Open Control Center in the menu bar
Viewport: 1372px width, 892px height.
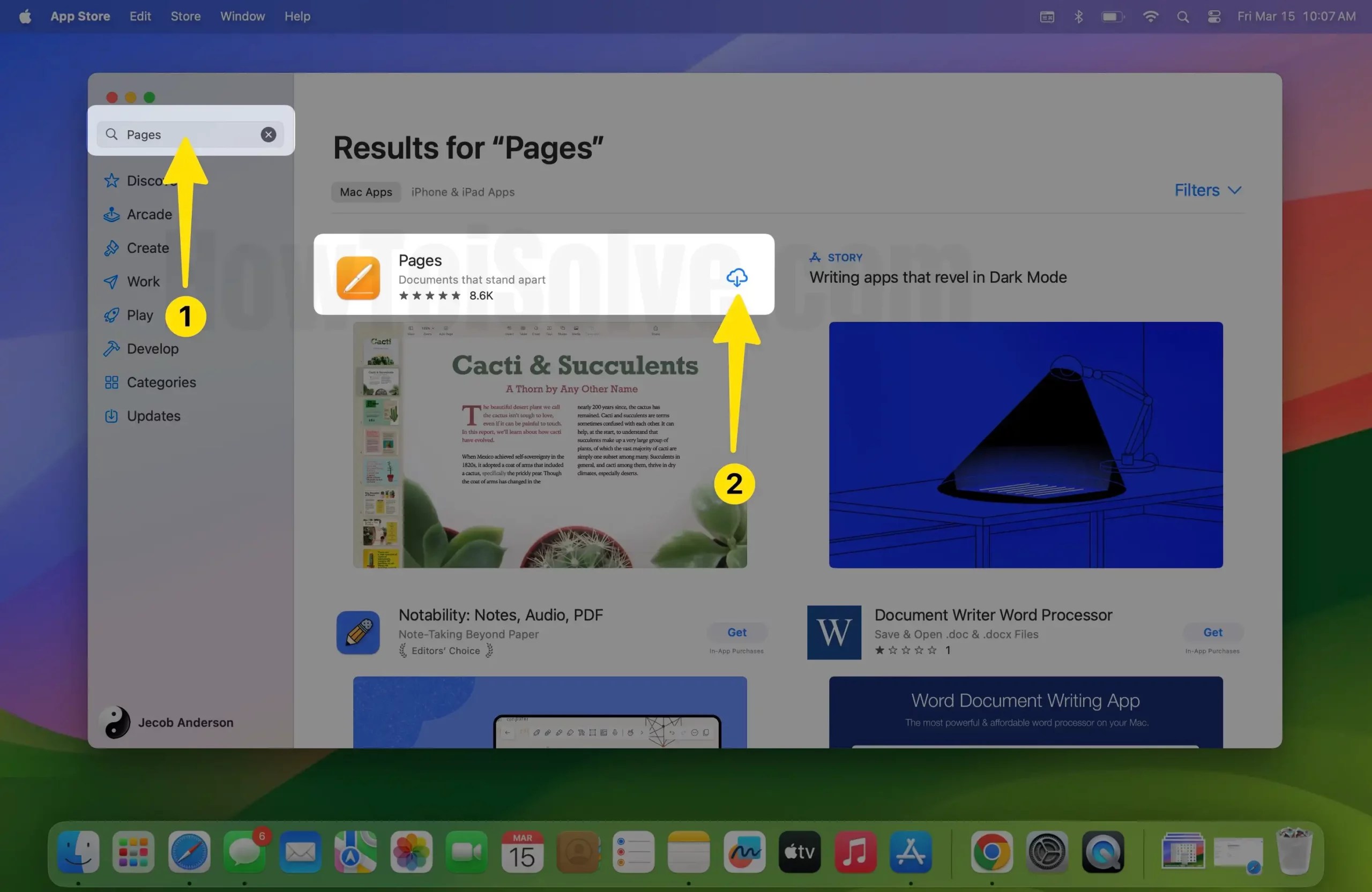pyautogui.click(x=1213, y=16)
